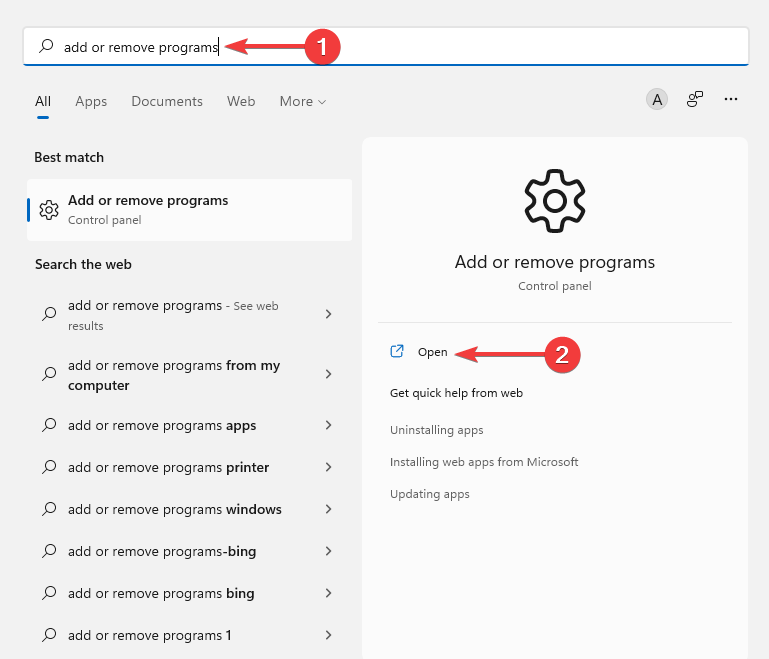
Task: Open the search across devices icon
Action: [695, 99]
